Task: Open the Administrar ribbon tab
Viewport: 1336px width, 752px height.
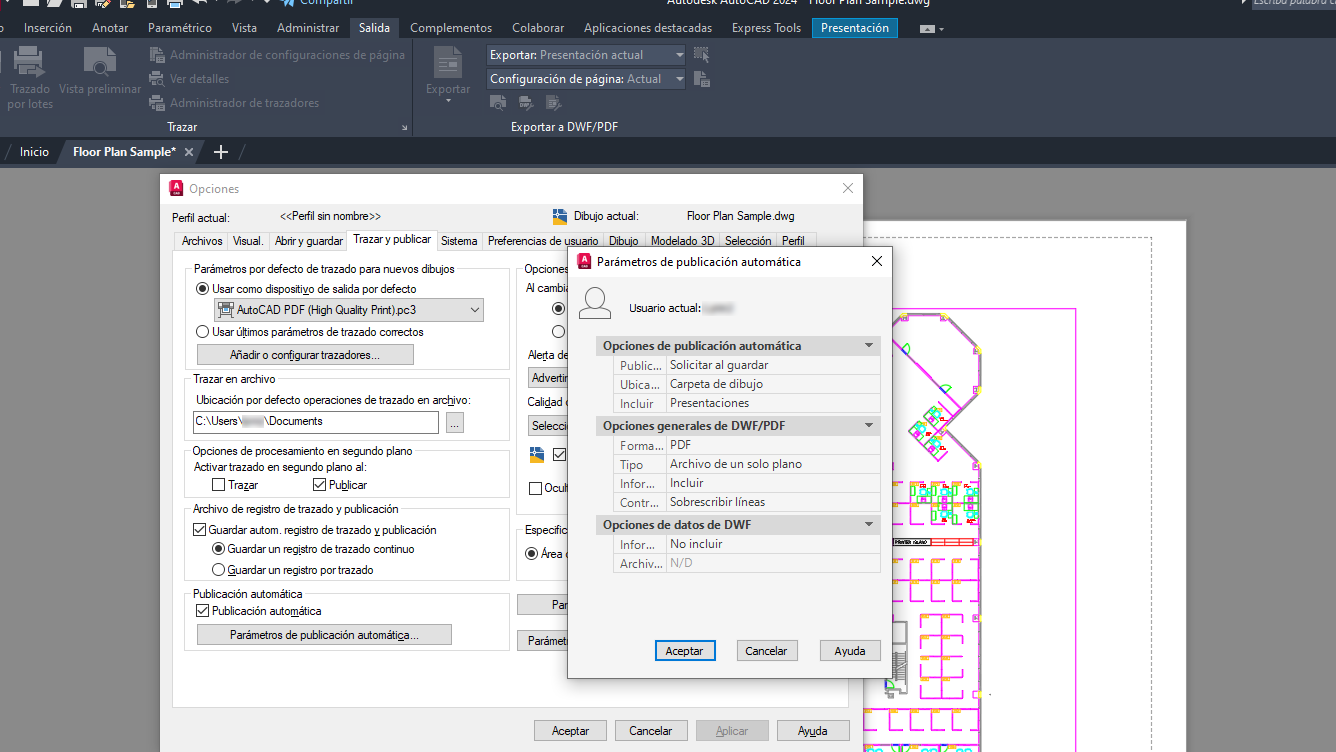Action: pos(308,28)
